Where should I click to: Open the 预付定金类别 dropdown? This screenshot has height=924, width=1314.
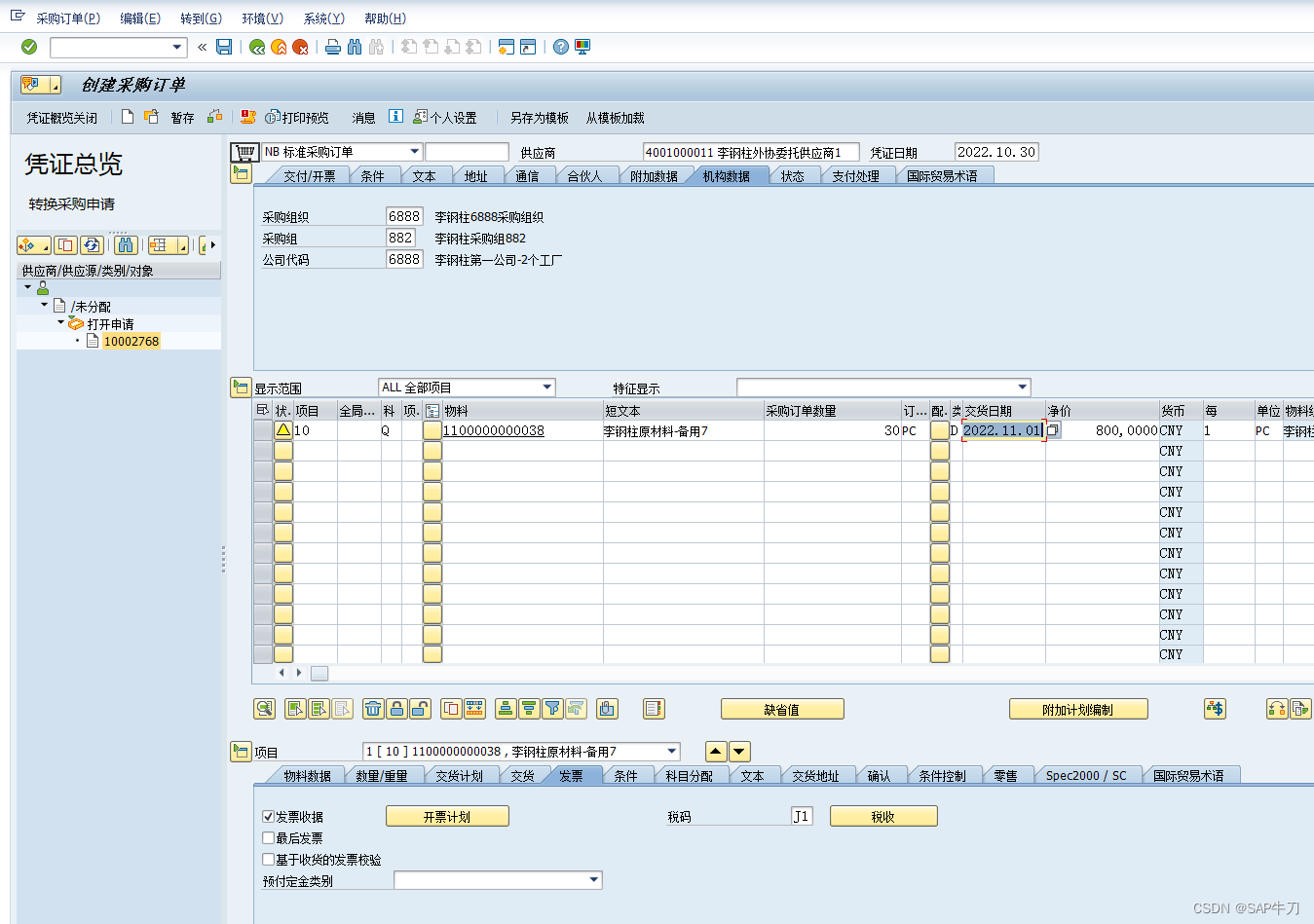click(x=594, y=880)
